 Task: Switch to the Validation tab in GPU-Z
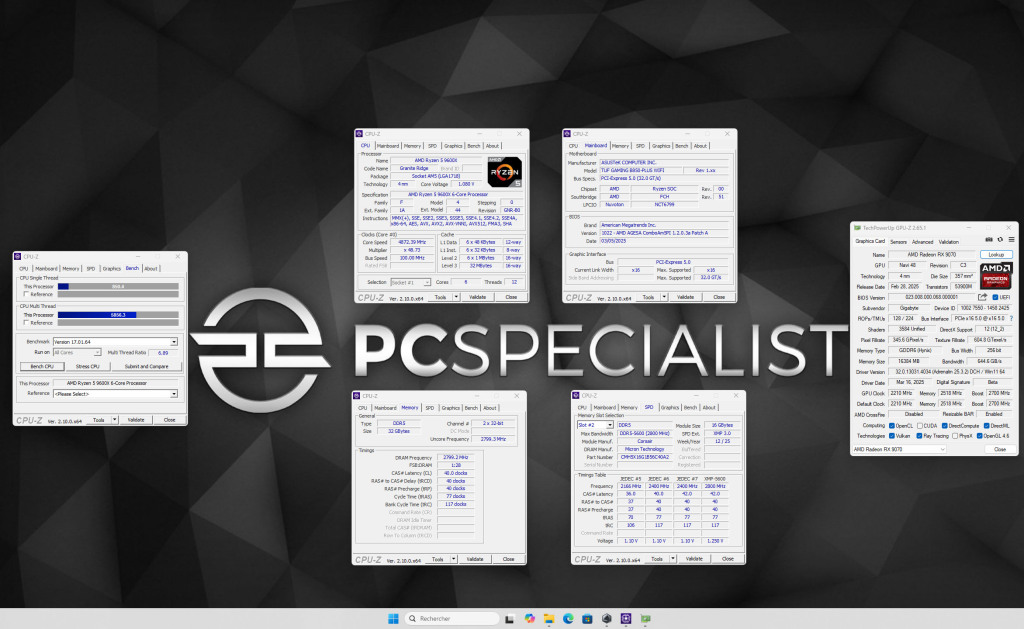[949, 242]
